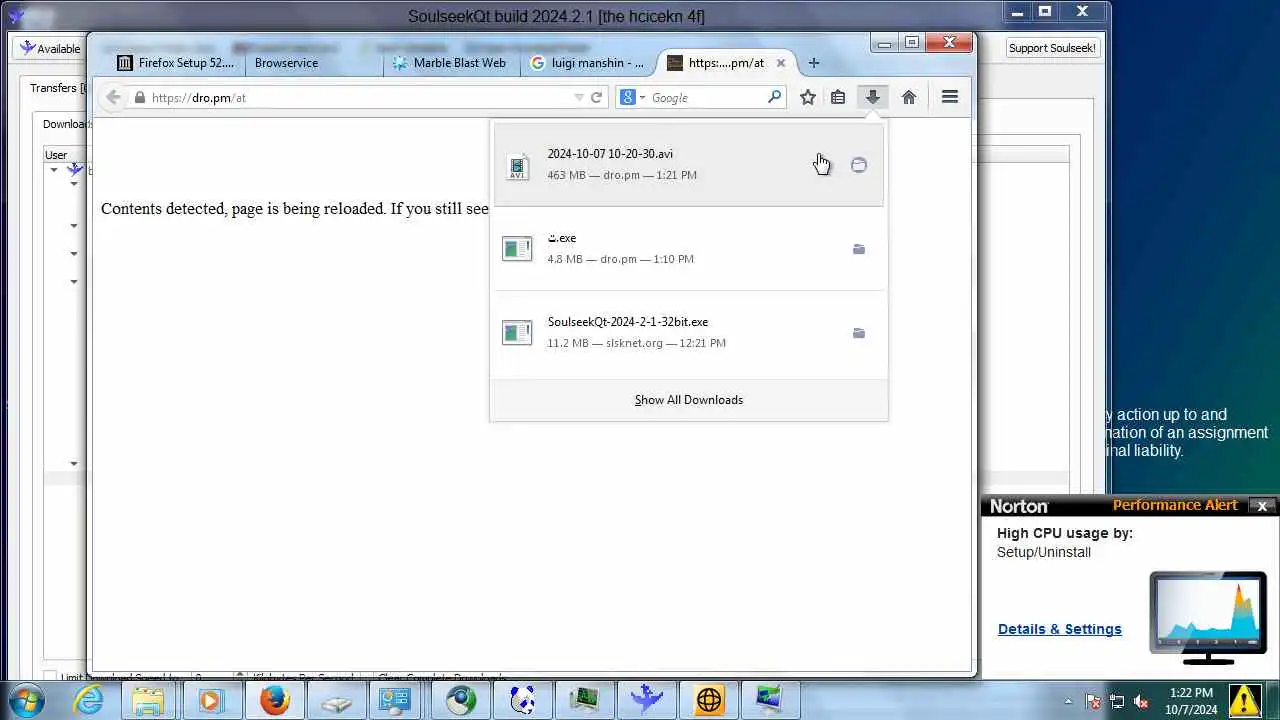Image resolution: width=1280 pixels, height=720 pixels.
Task: Select the Transfers tab in Soulseek
Action: coord(58,88)
